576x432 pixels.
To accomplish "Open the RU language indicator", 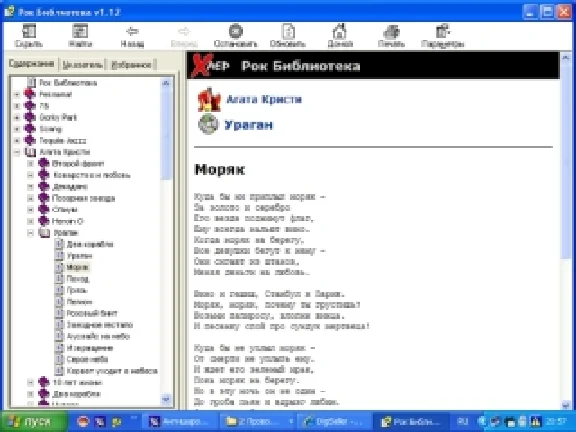I will tap(463, 421).
